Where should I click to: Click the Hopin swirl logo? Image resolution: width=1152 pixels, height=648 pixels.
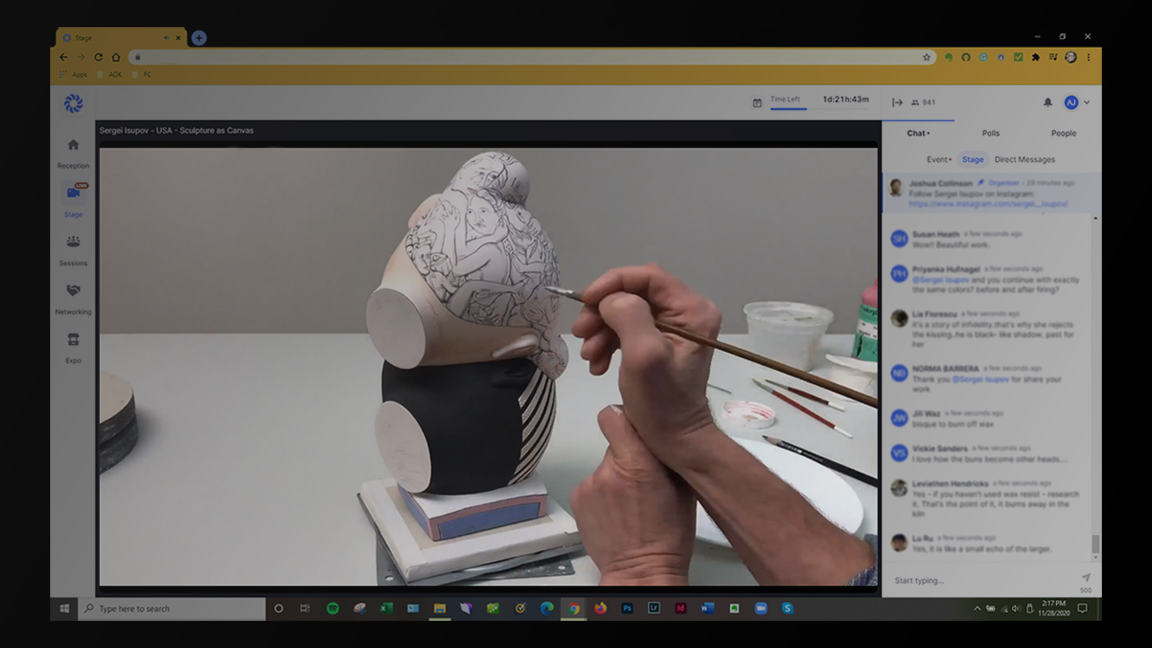click(x=73, y=104)
